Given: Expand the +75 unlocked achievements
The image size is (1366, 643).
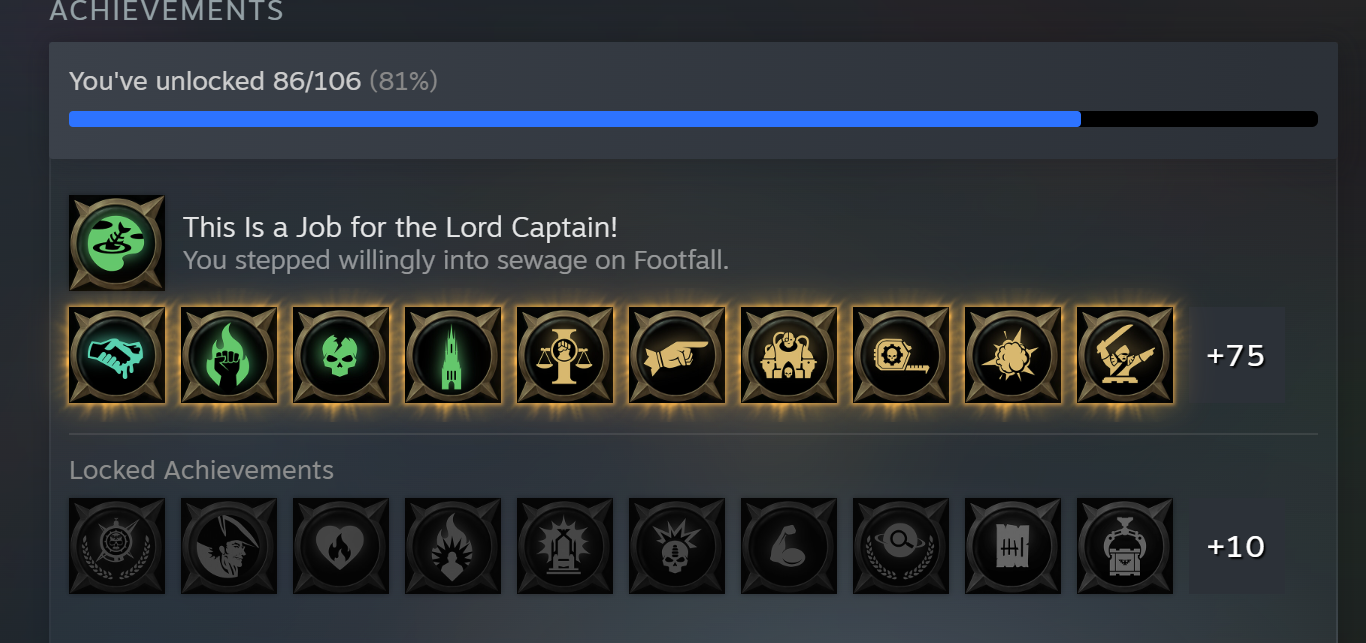Looking at the screenshot, I should (1237, 355).
